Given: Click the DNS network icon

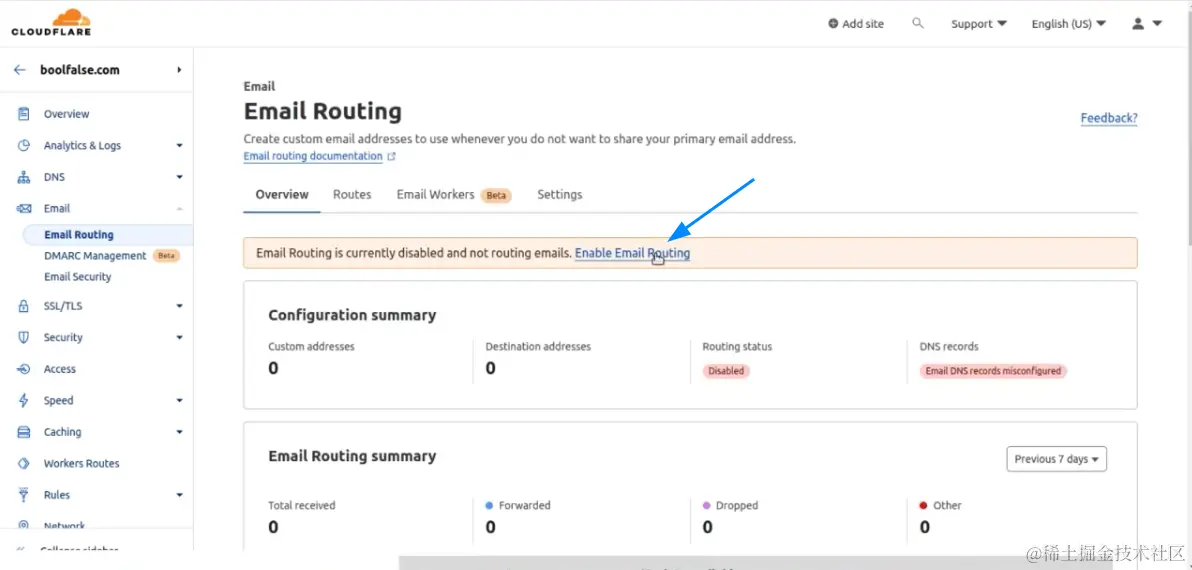Looking at the screenshot, I should tap(24, 177).
